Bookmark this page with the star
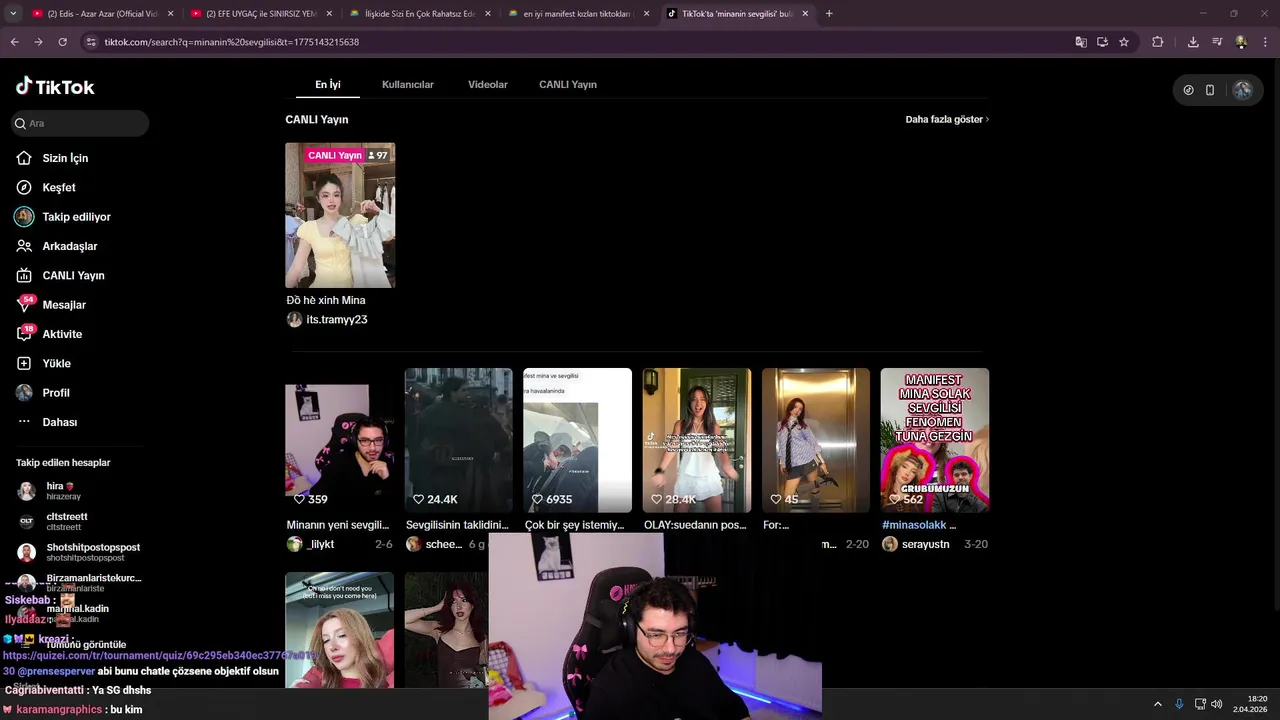This screenshot has width=1280, height=720. (1124, 42)
